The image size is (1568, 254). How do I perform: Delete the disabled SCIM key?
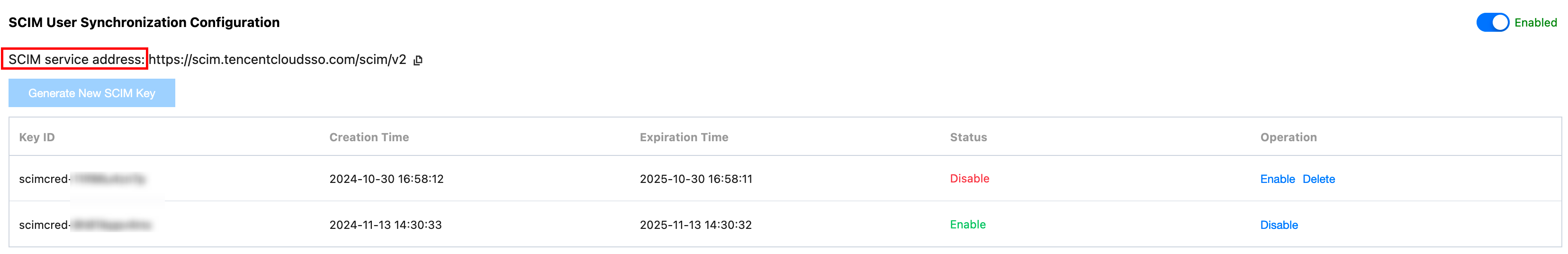click(x=1318, y=179)
